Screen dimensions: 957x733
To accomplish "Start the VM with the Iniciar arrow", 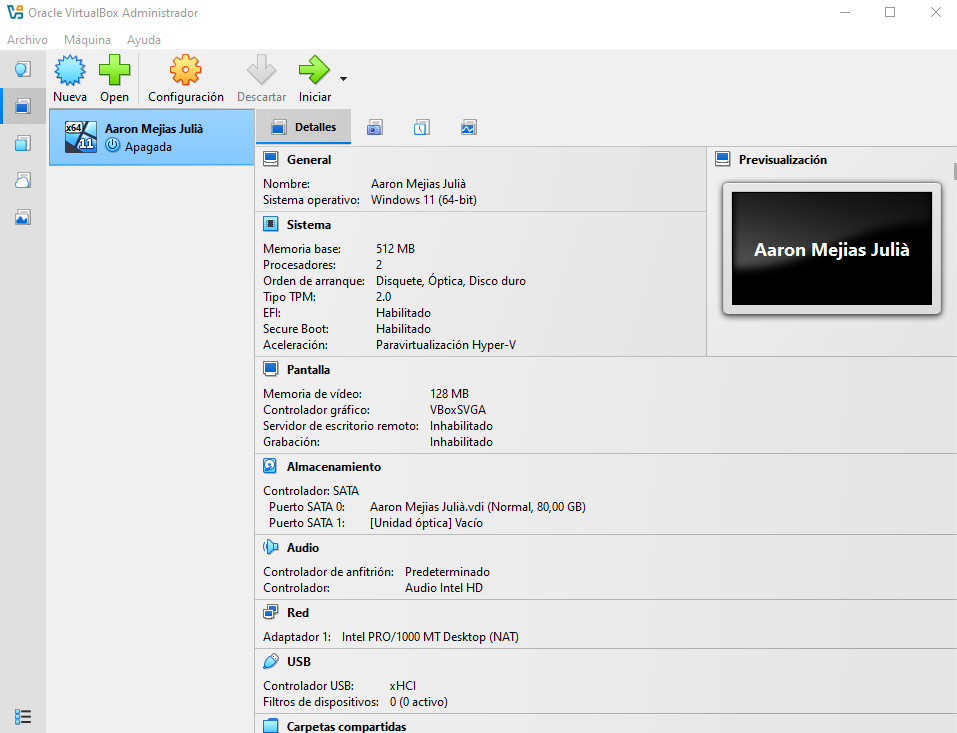I will 314,72.
